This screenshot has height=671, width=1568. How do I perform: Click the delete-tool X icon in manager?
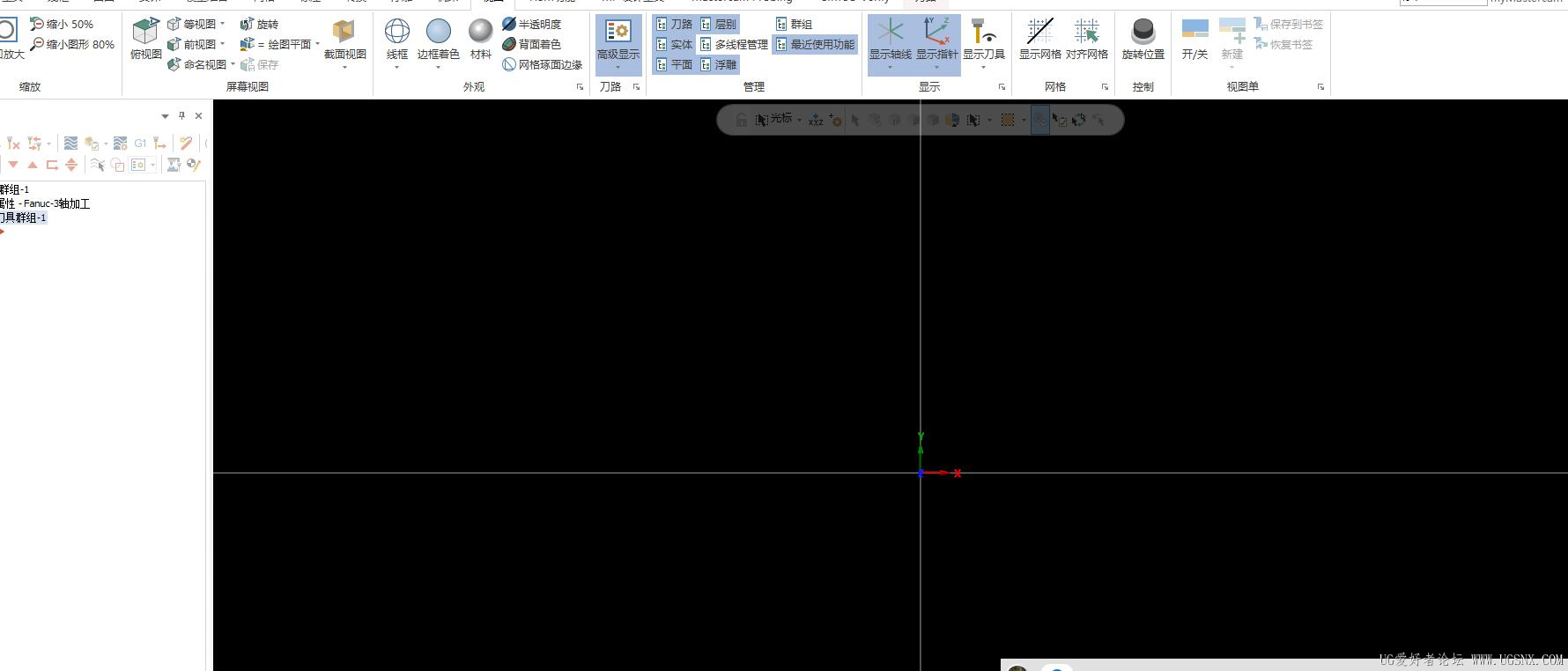[12, 143]
